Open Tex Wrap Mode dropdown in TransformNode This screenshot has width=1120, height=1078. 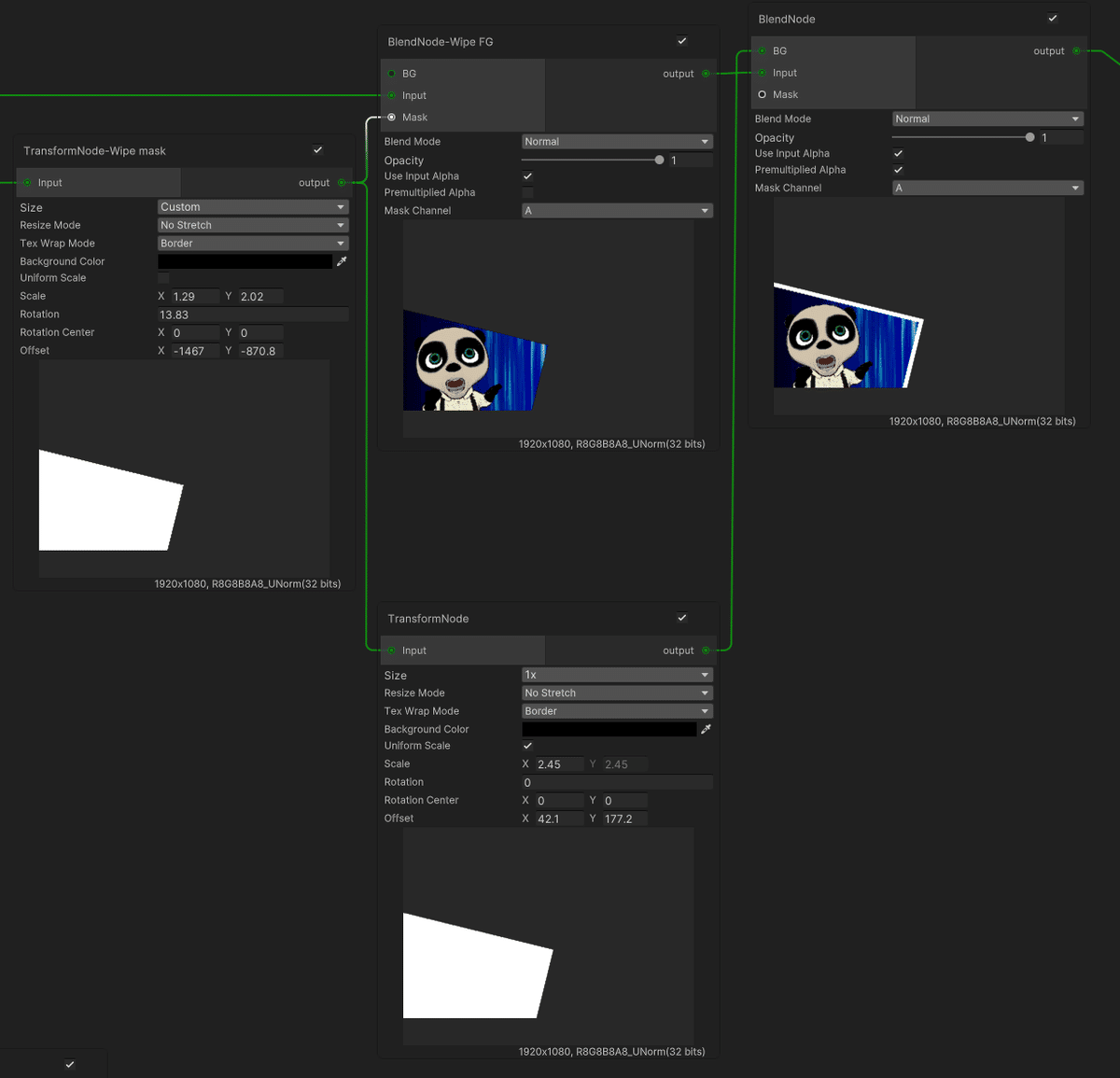pos(617,711)
